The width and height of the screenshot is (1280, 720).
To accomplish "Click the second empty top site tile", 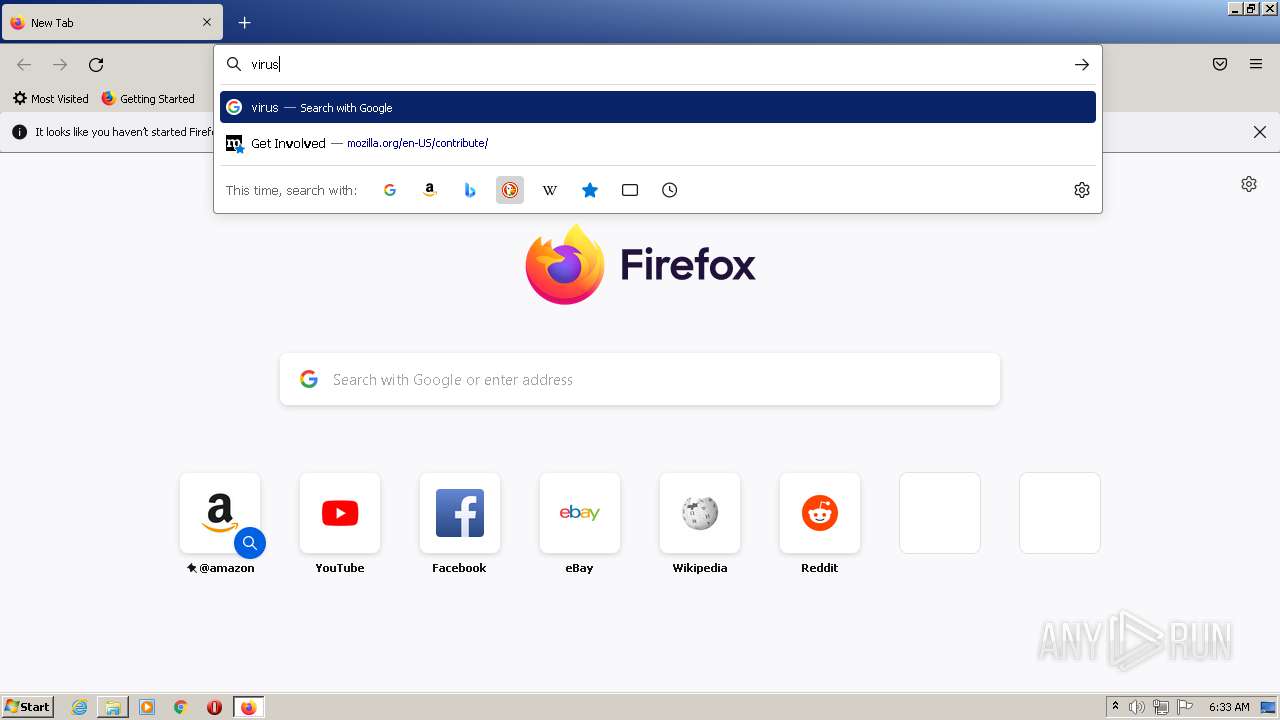I will (x=1060, y=513).
